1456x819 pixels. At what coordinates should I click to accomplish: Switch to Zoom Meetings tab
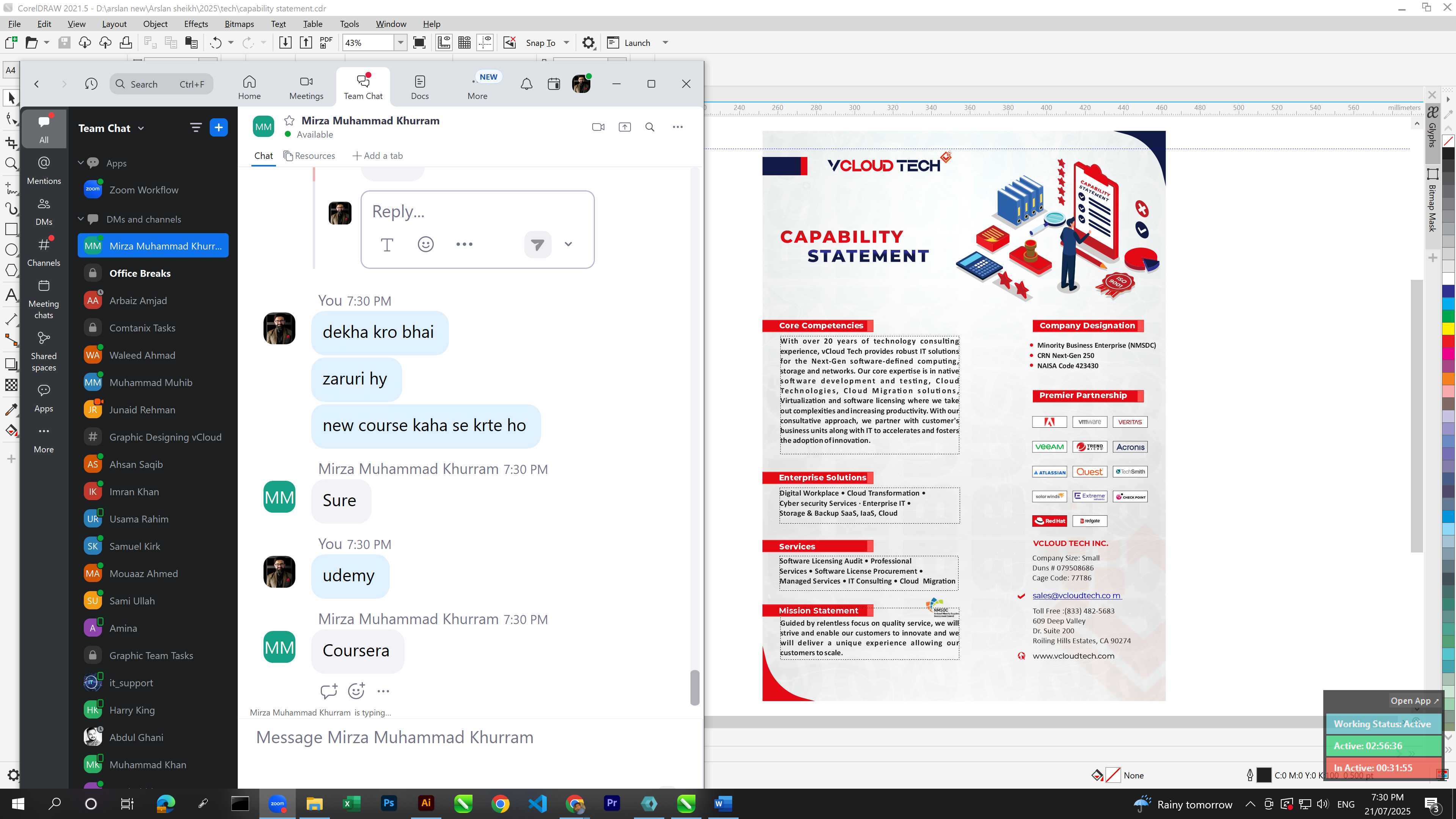(306, 88)
